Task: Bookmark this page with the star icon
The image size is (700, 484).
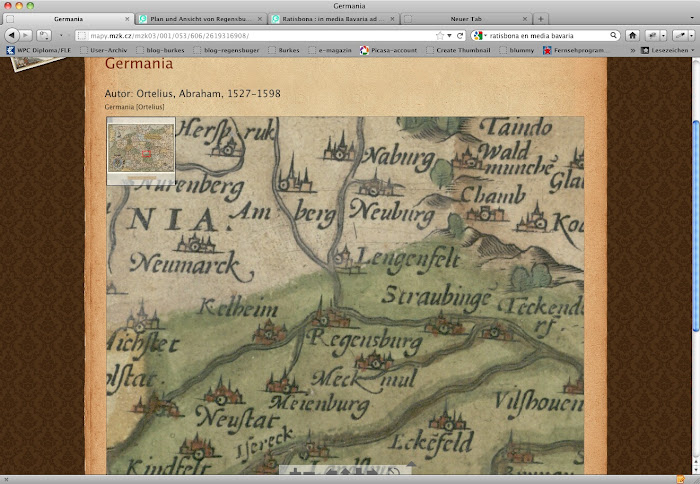Action: [x=439, y=34]
